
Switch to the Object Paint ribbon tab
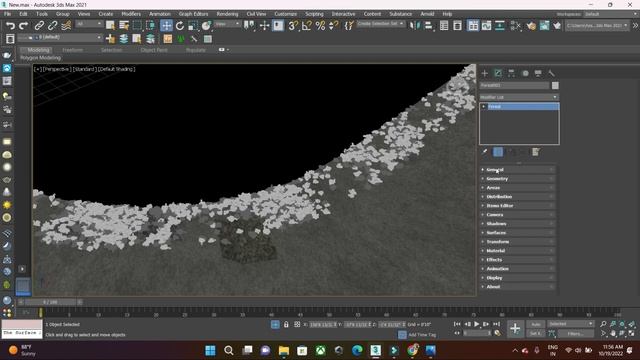point(154,50)
